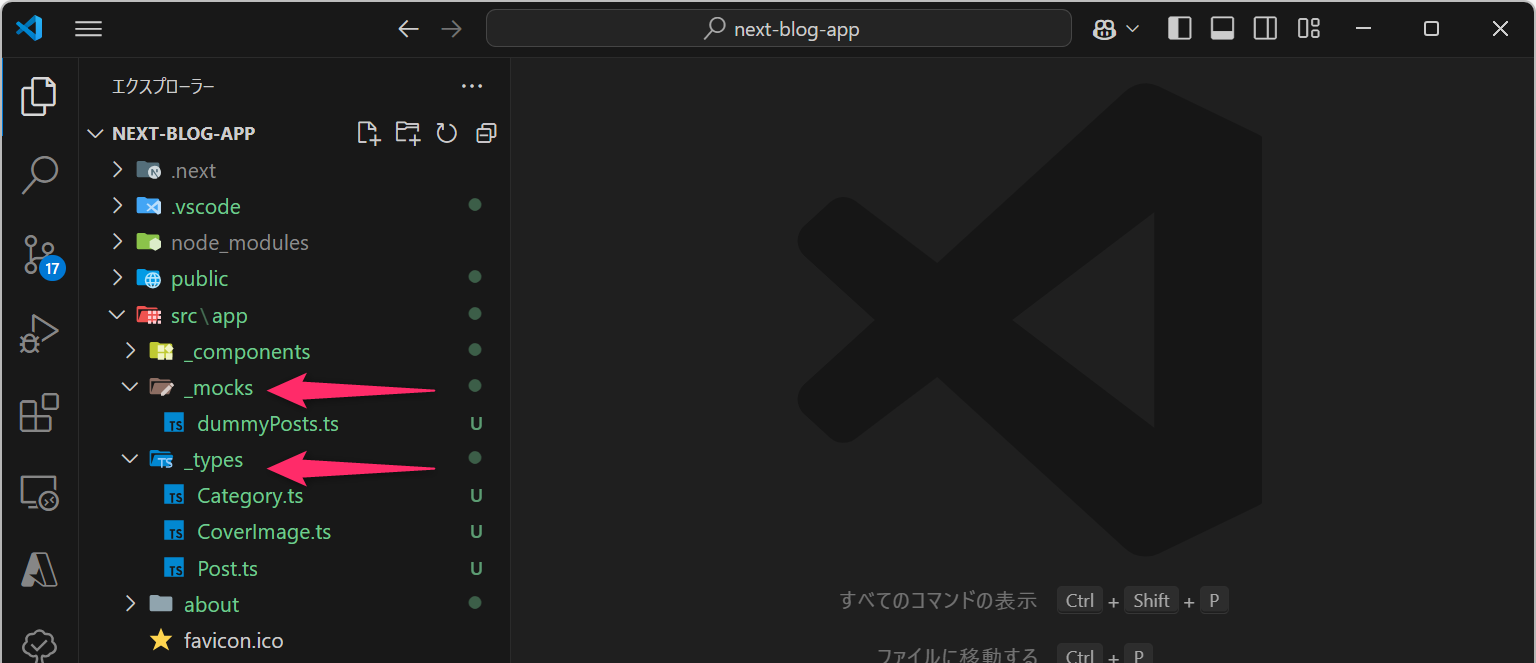The height and width of the screenshot is (663, 1536).
Task: Open the Azure view in activity bar
Action: click(39, 570)
